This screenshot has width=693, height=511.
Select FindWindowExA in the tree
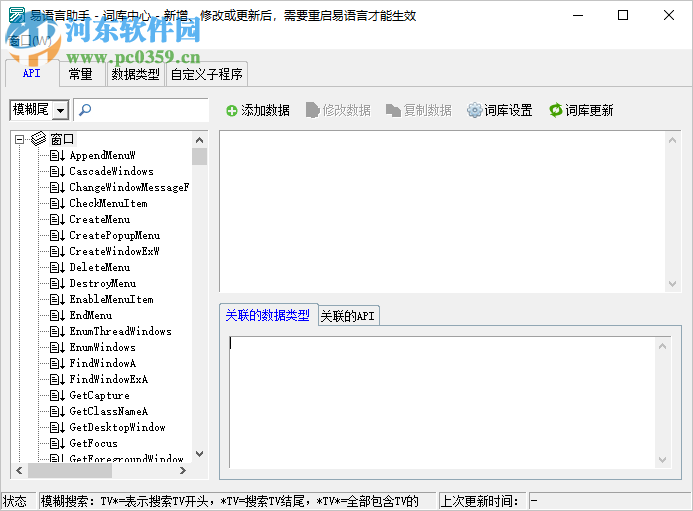pos(109,379)
